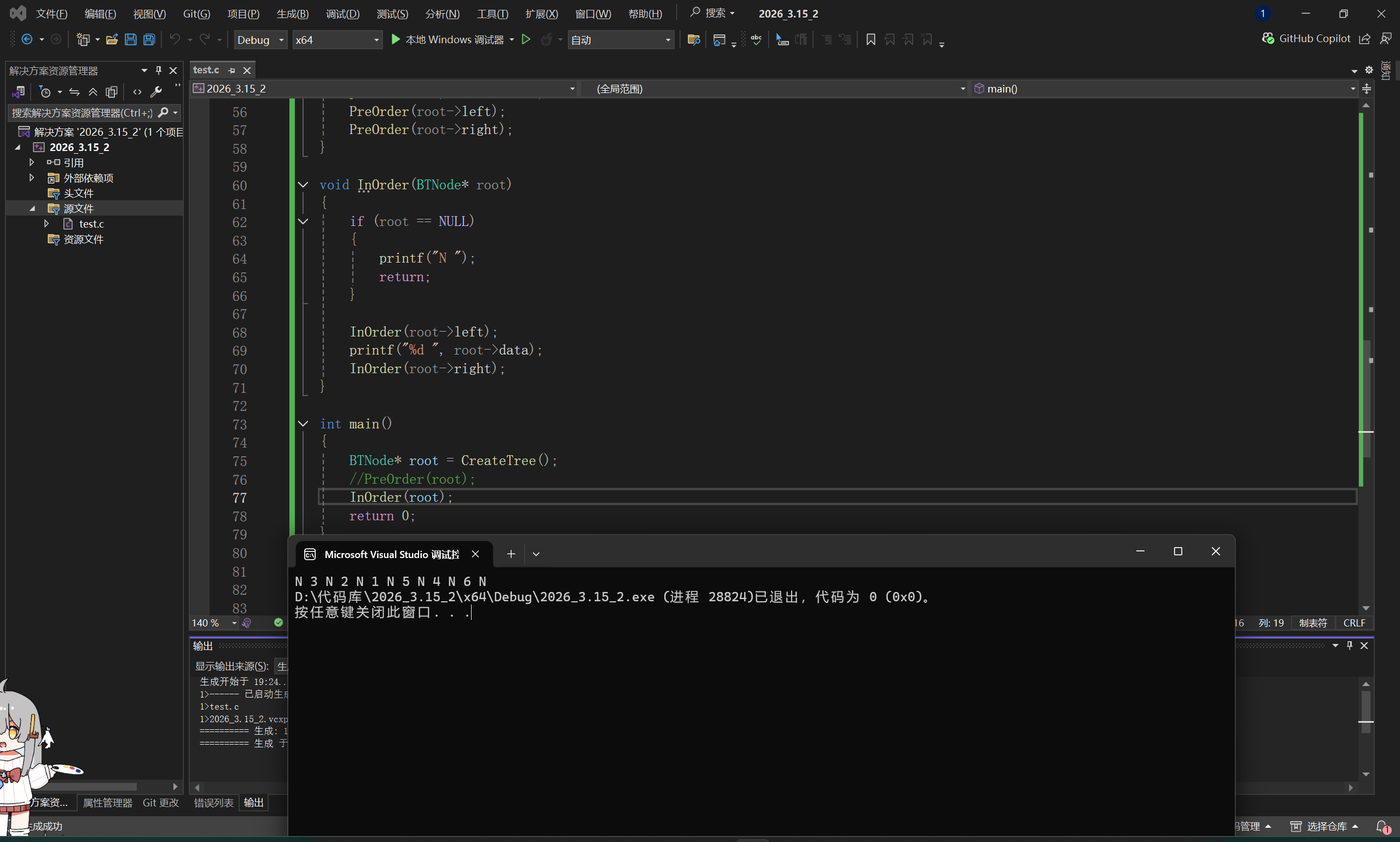The image size is (1400, 842).
Task: Start without debugging using the green outline arrow
Action: point(526,40)
